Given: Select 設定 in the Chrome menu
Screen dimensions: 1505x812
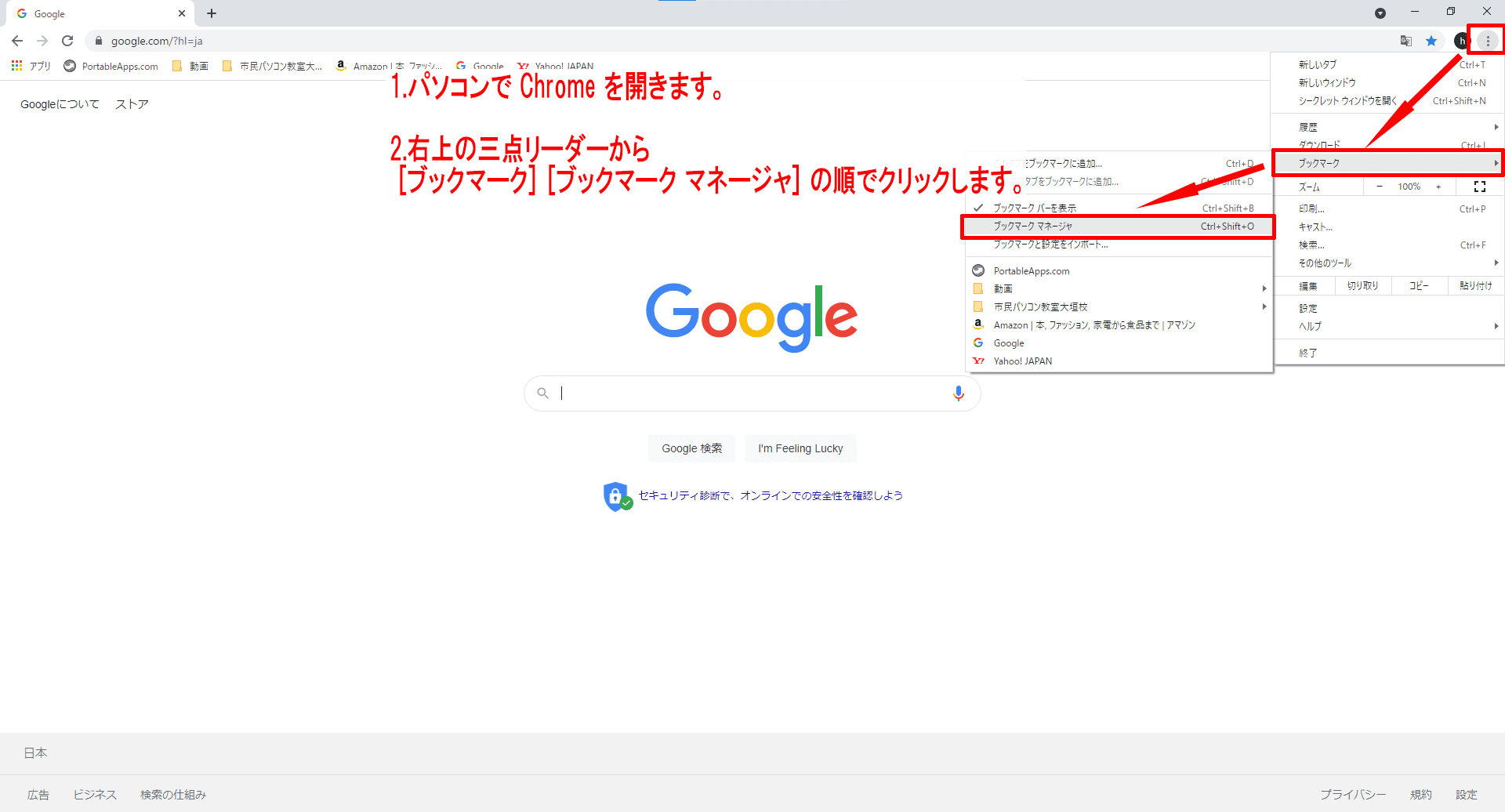Looking at the screenshot, I should coord(1308,308).
